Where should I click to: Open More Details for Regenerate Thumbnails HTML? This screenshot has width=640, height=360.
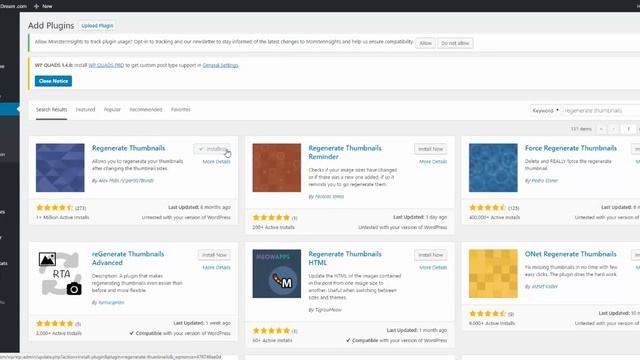pyautogui.click(x=433, y=268)
